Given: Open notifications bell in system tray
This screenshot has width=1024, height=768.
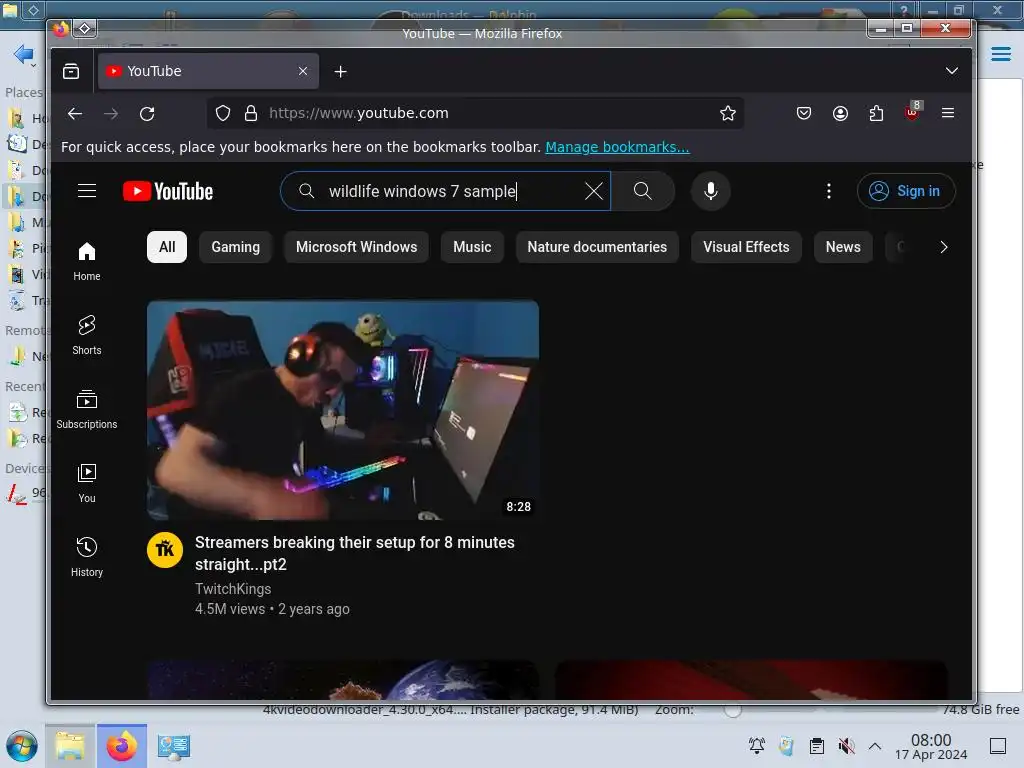Looking at the screenshot, I should (x=757, y=746).
